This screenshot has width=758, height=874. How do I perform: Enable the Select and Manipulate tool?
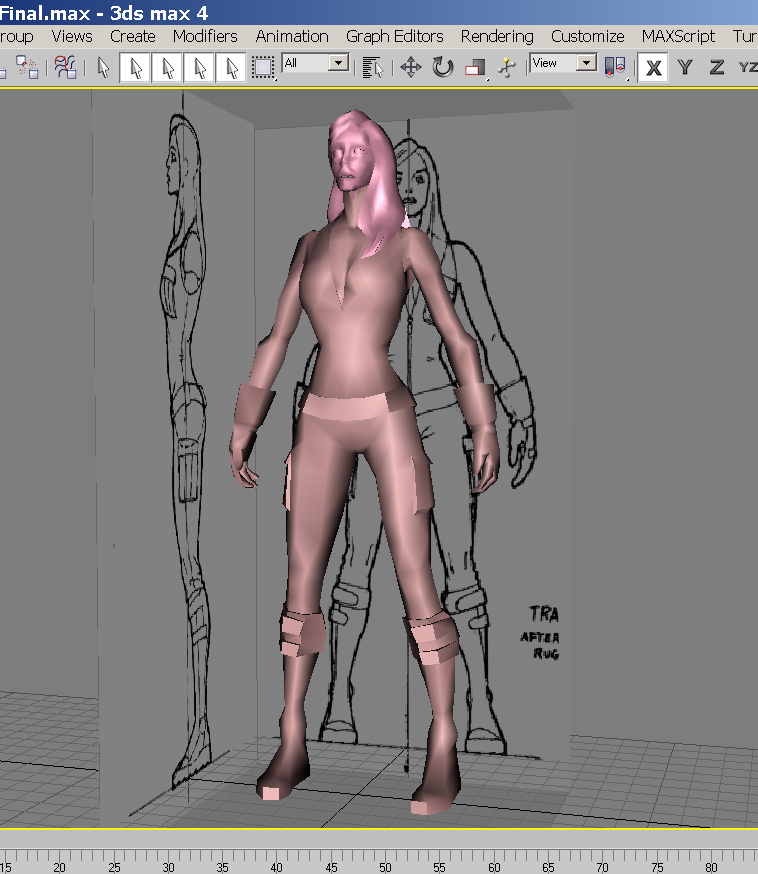[x=508, y=67]
